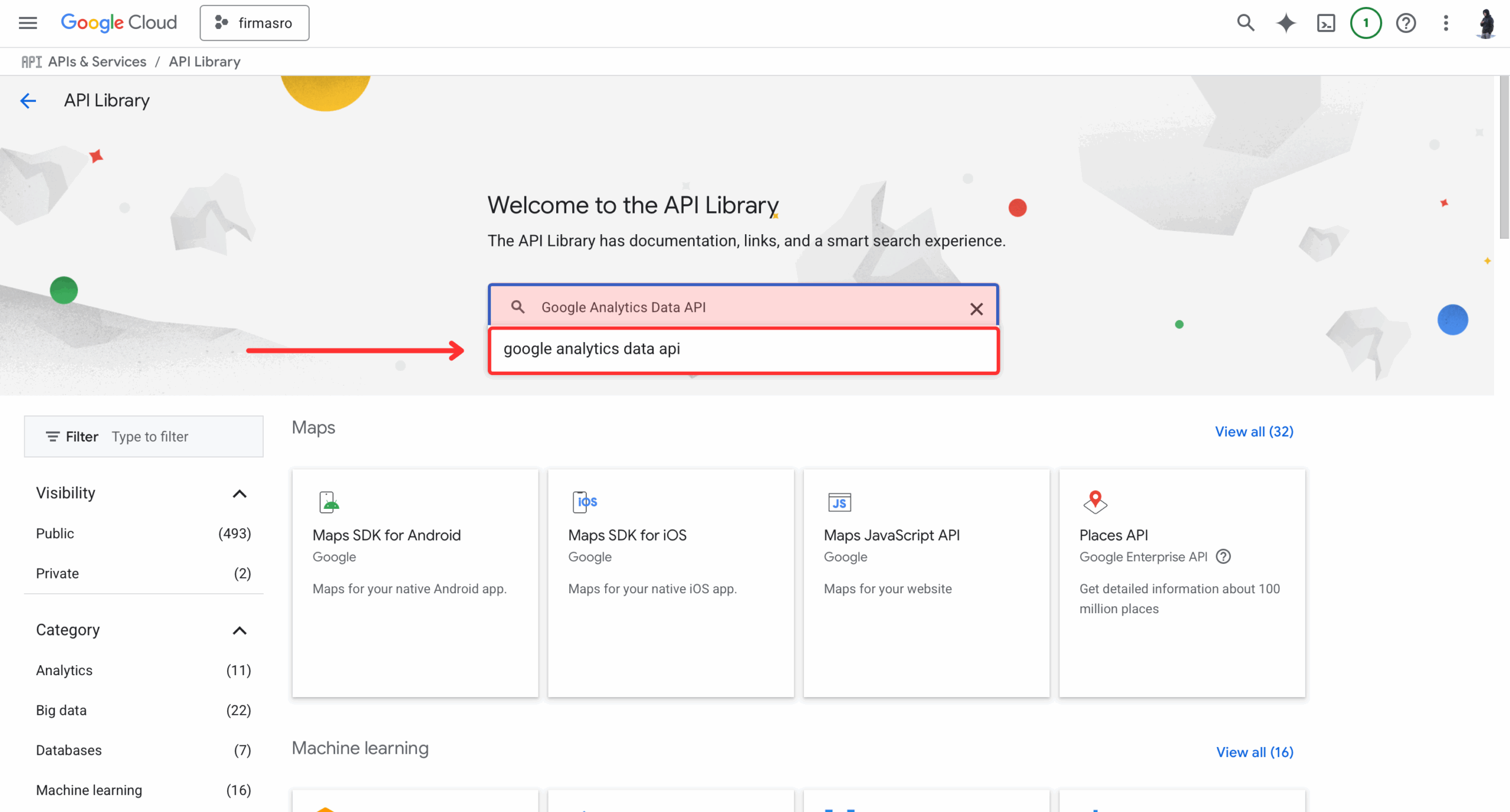Click the Places API map pin icon
The image size is (1510, 812).
pyautogui.click(x=1095, y=502)
